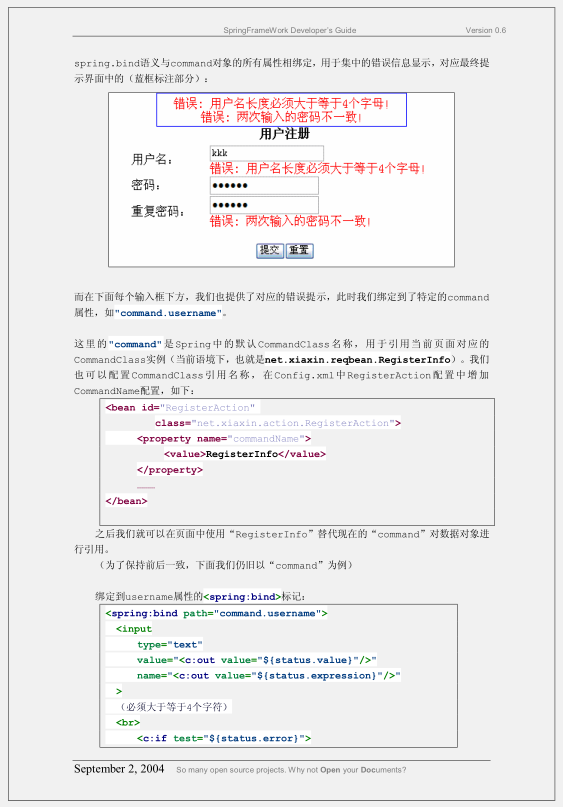Click the 重复密码 field label
This screenshot has height=807, width=563.
pyautogui.click(x=158, y=211)
